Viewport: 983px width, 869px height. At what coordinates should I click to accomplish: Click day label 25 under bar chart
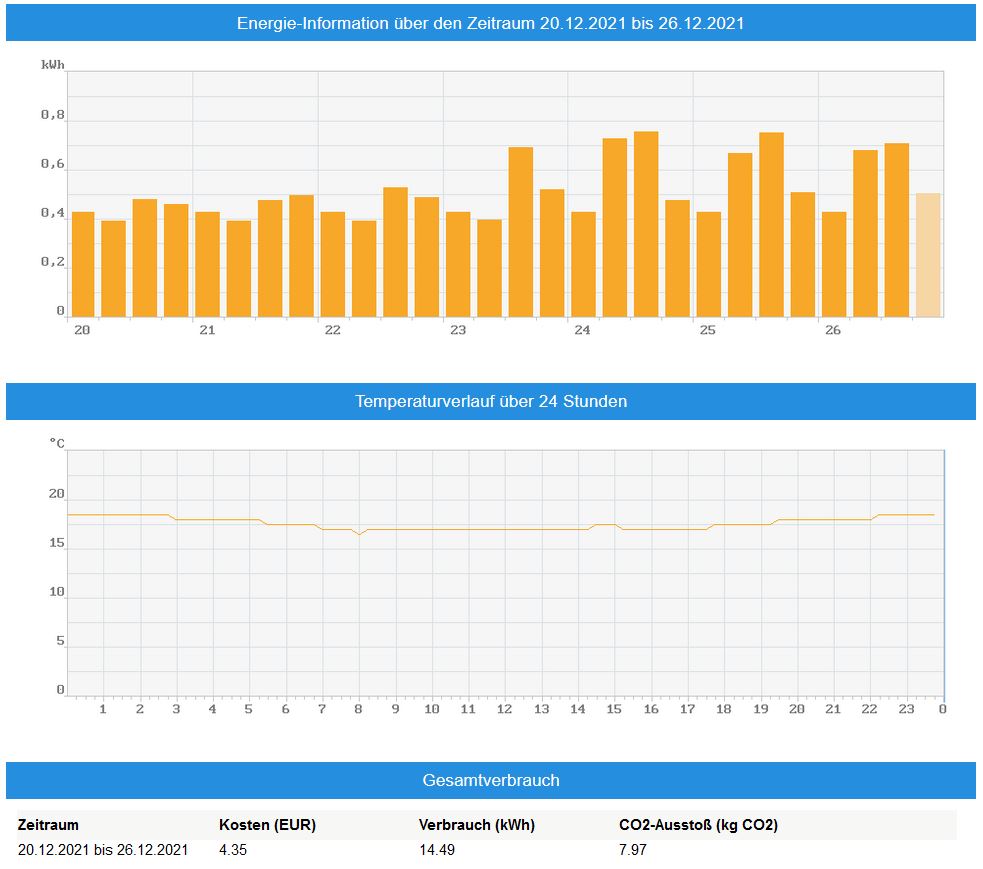pyautogui.click(x=708, y=330)
